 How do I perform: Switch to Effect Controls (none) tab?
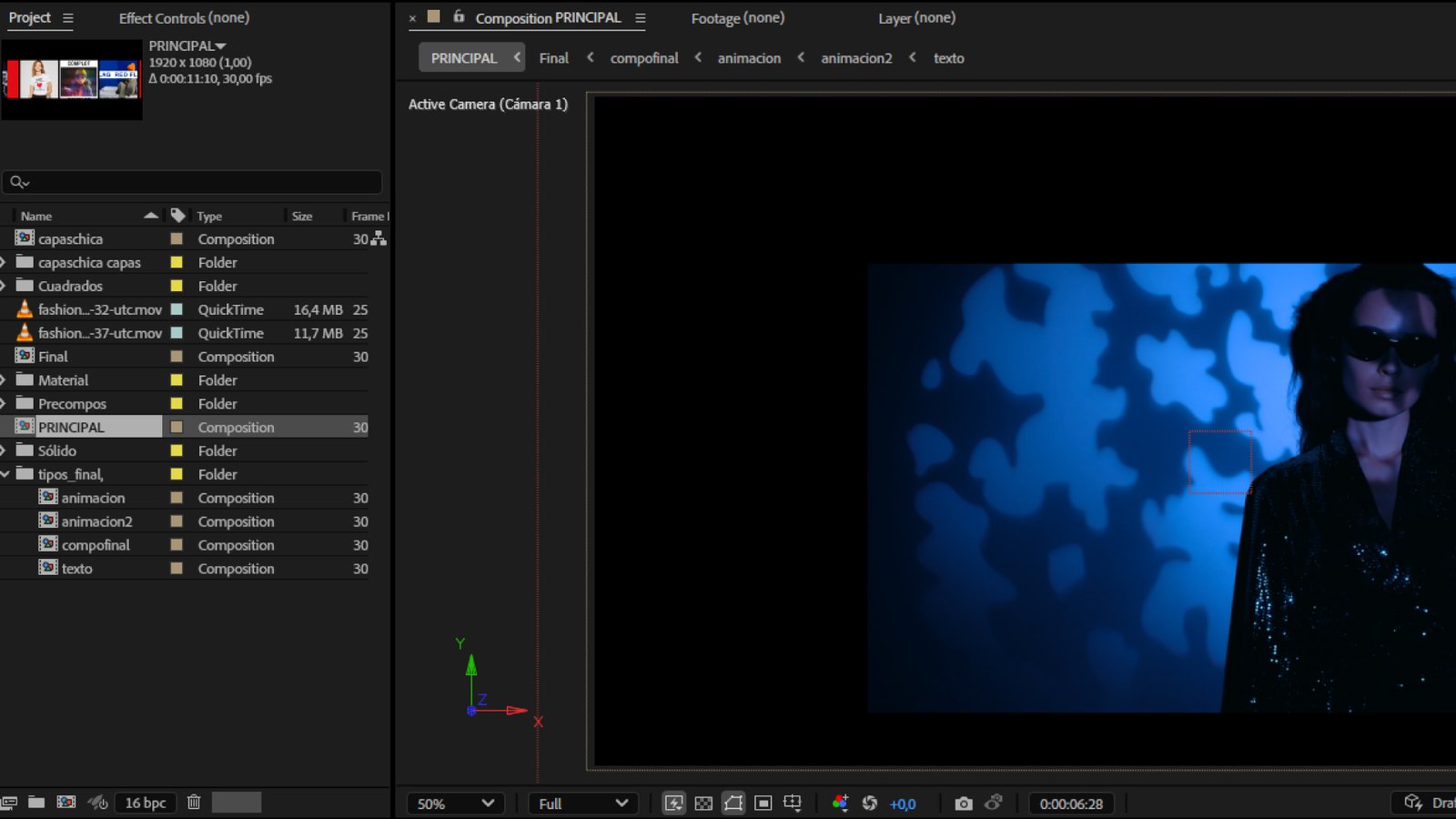(184, 18)
